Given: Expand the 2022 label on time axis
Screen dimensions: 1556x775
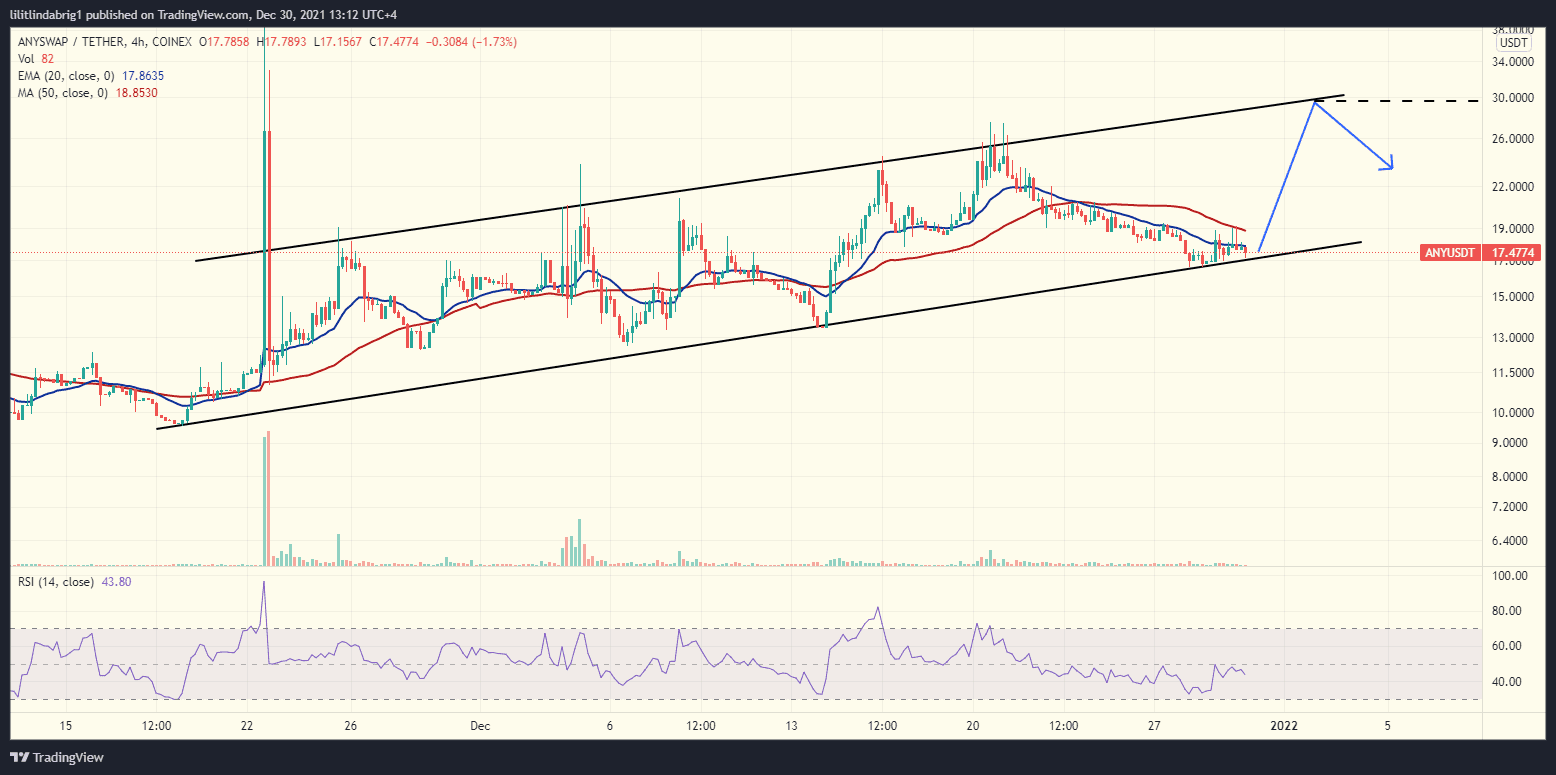Looking at the screenshot, I should click(1283, 727).
